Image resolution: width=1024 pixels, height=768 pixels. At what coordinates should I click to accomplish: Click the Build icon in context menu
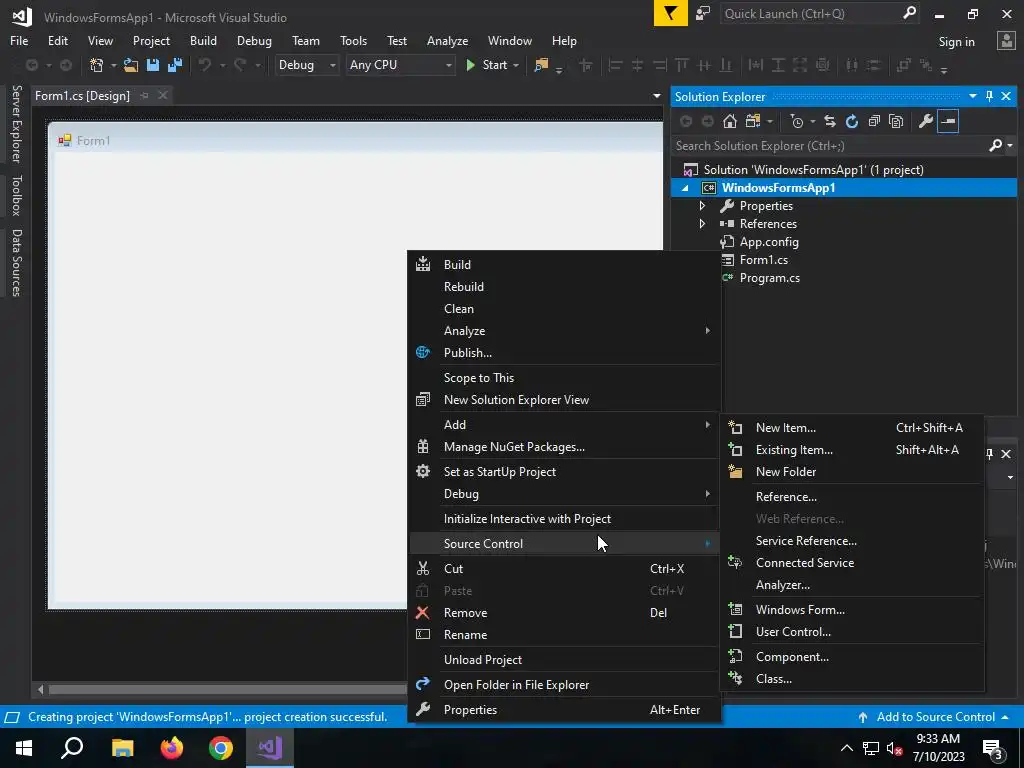423,264
